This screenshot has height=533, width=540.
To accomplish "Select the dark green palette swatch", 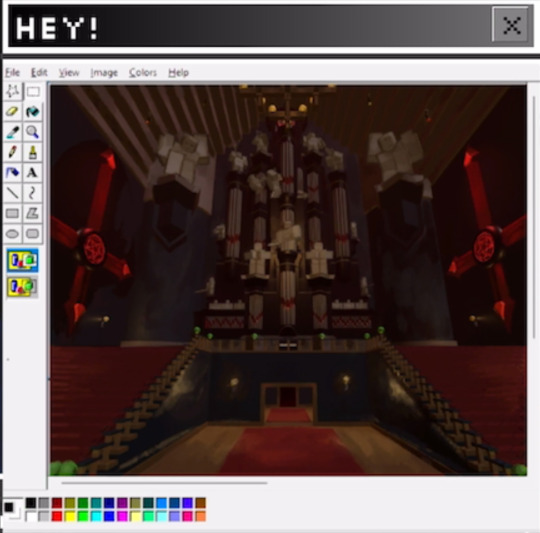I will (x=83, y=503).
